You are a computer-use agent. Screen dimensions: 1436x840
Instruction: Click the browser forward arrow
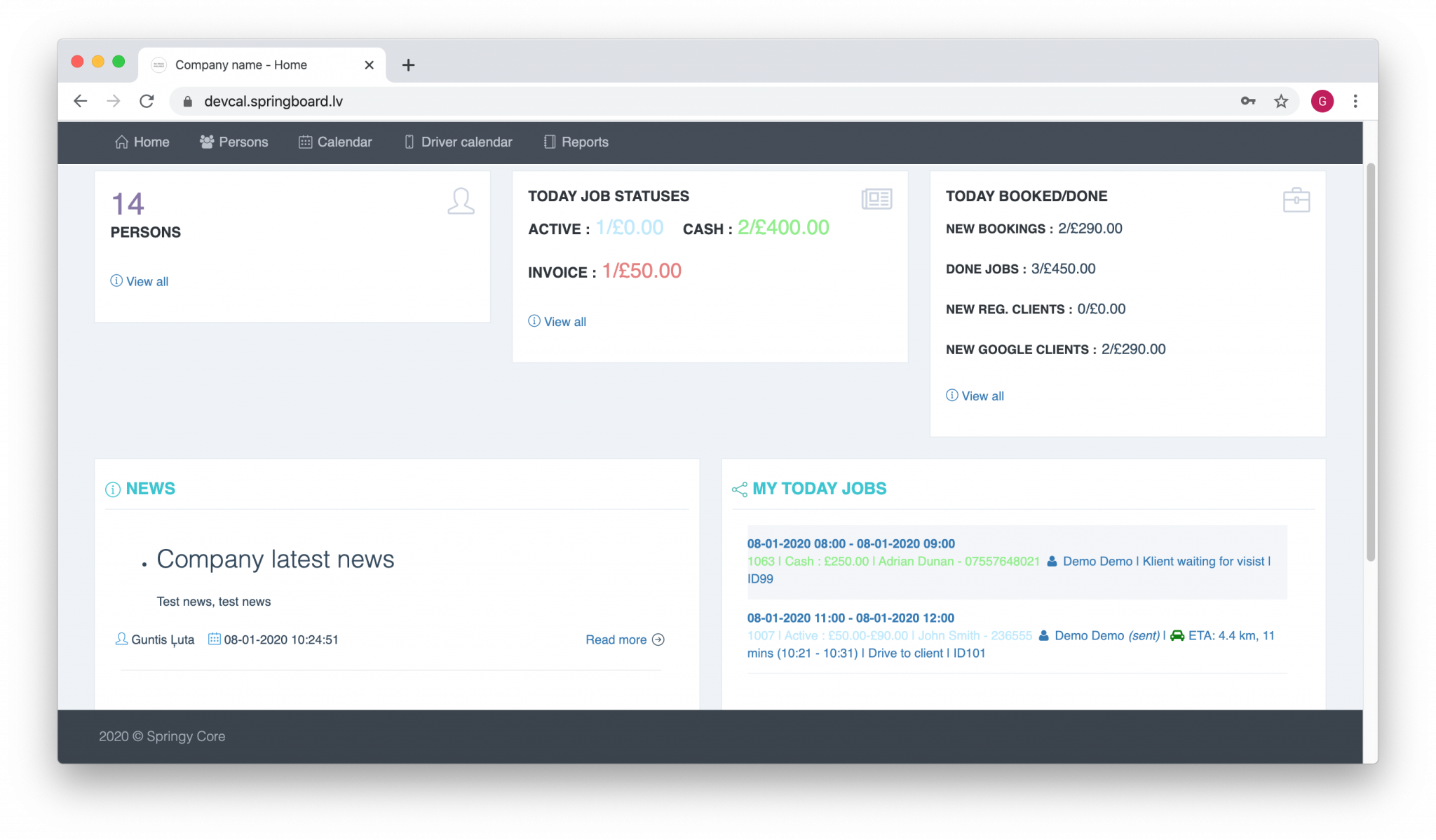coord(113,101)
